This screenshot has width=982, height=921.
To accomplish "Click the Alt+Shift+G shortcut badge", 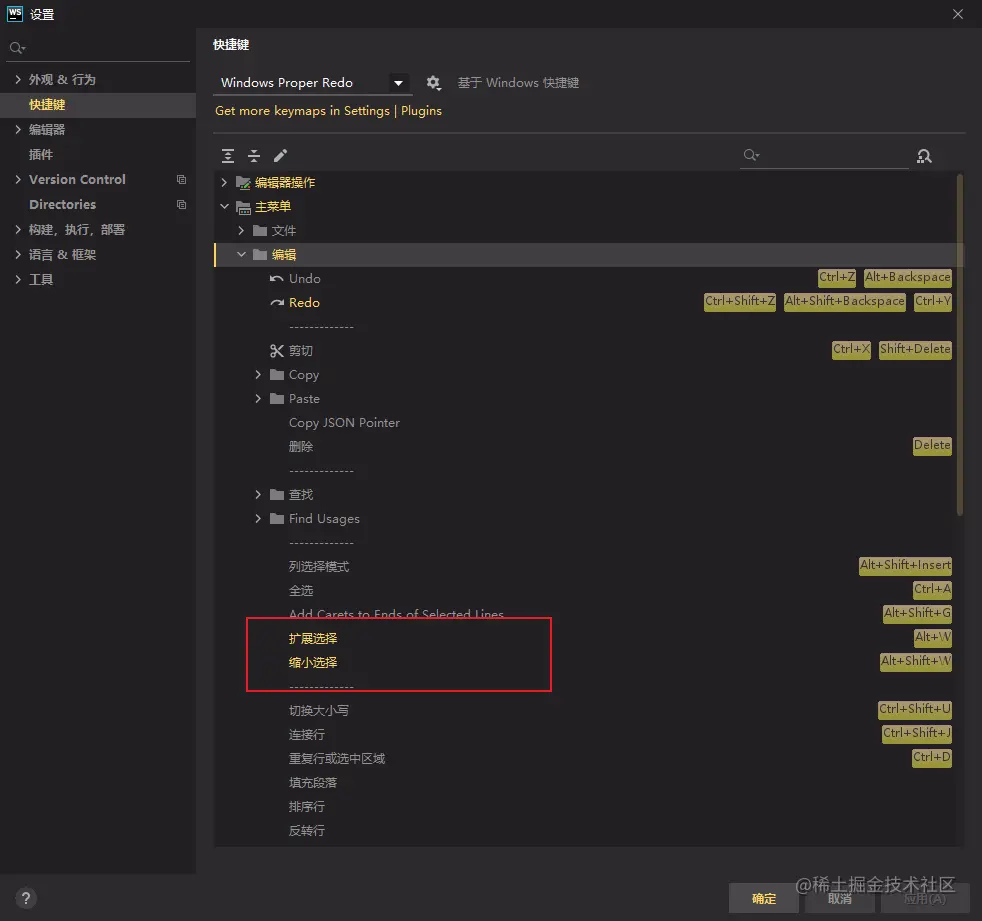I will [917, 614].
